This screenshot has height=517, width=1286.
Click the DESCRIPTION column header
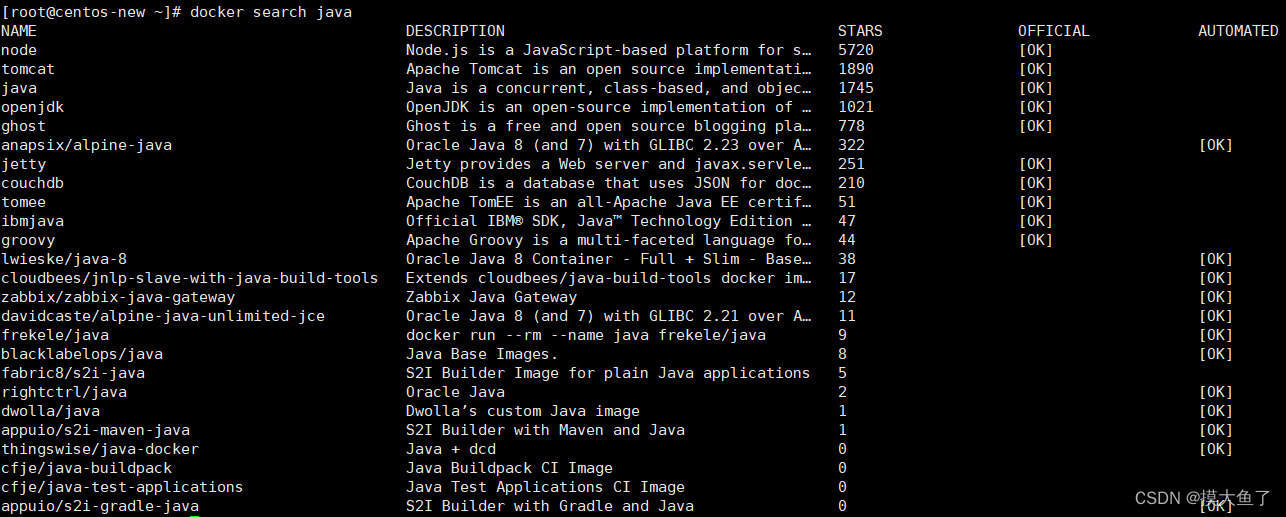[455, 31]
